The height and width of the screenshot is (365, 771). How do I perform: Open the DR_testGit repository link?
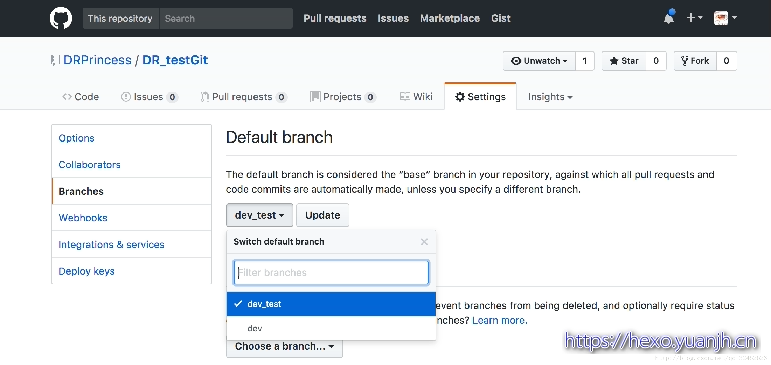point(175,60)
